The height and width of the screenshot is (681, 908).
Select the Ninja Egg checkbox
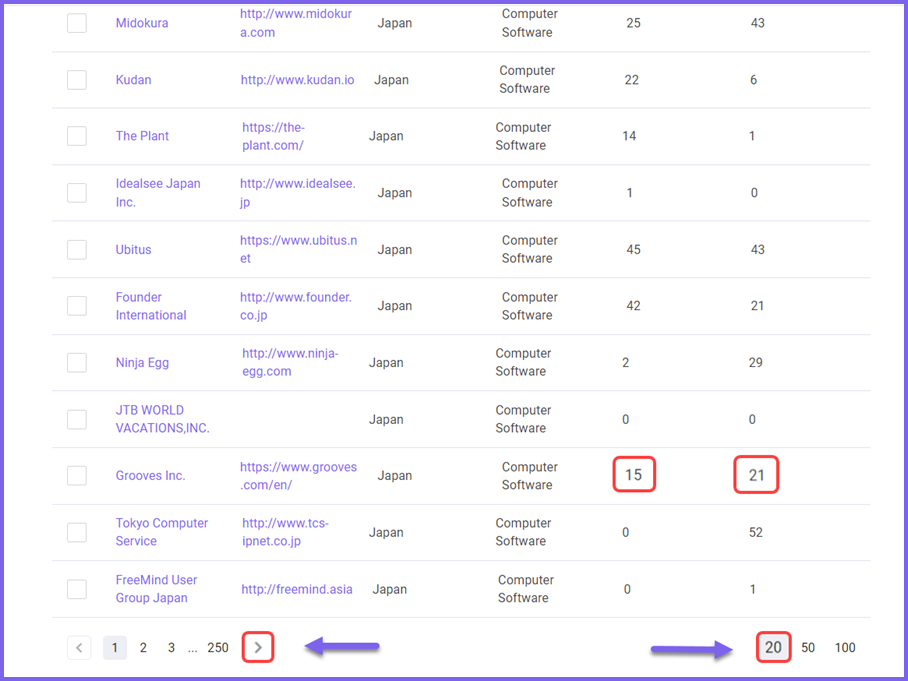77,363
